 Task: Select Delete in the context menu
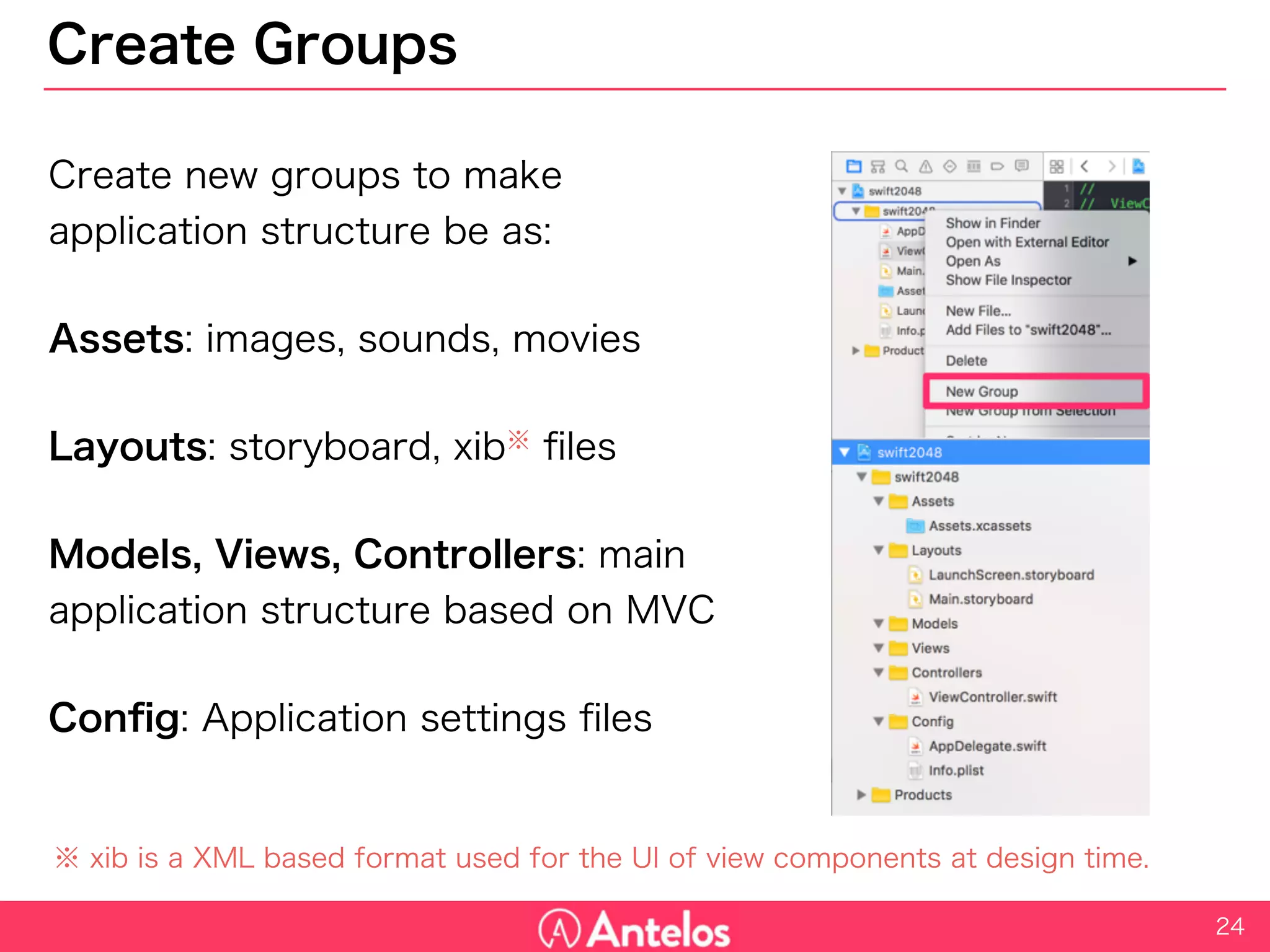pyautogui.click(x=966, y=361)
